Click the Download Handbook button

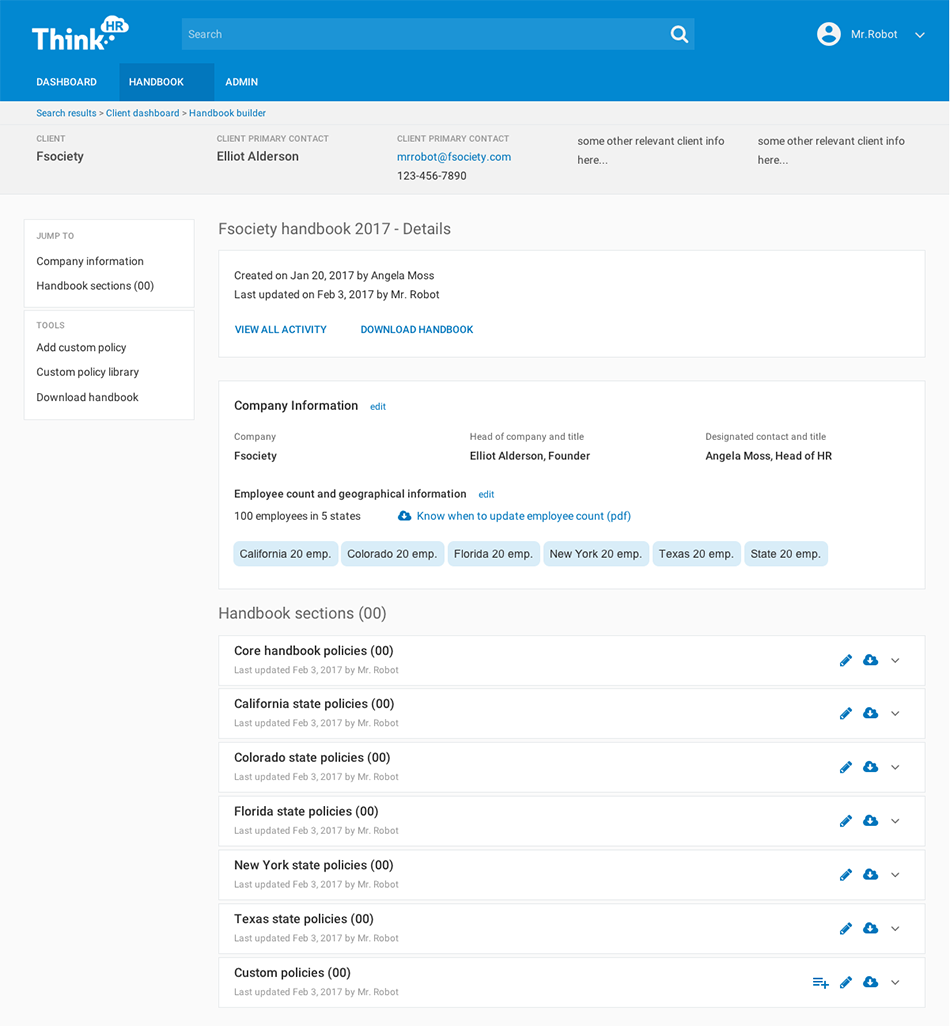(x=417, y=329)
